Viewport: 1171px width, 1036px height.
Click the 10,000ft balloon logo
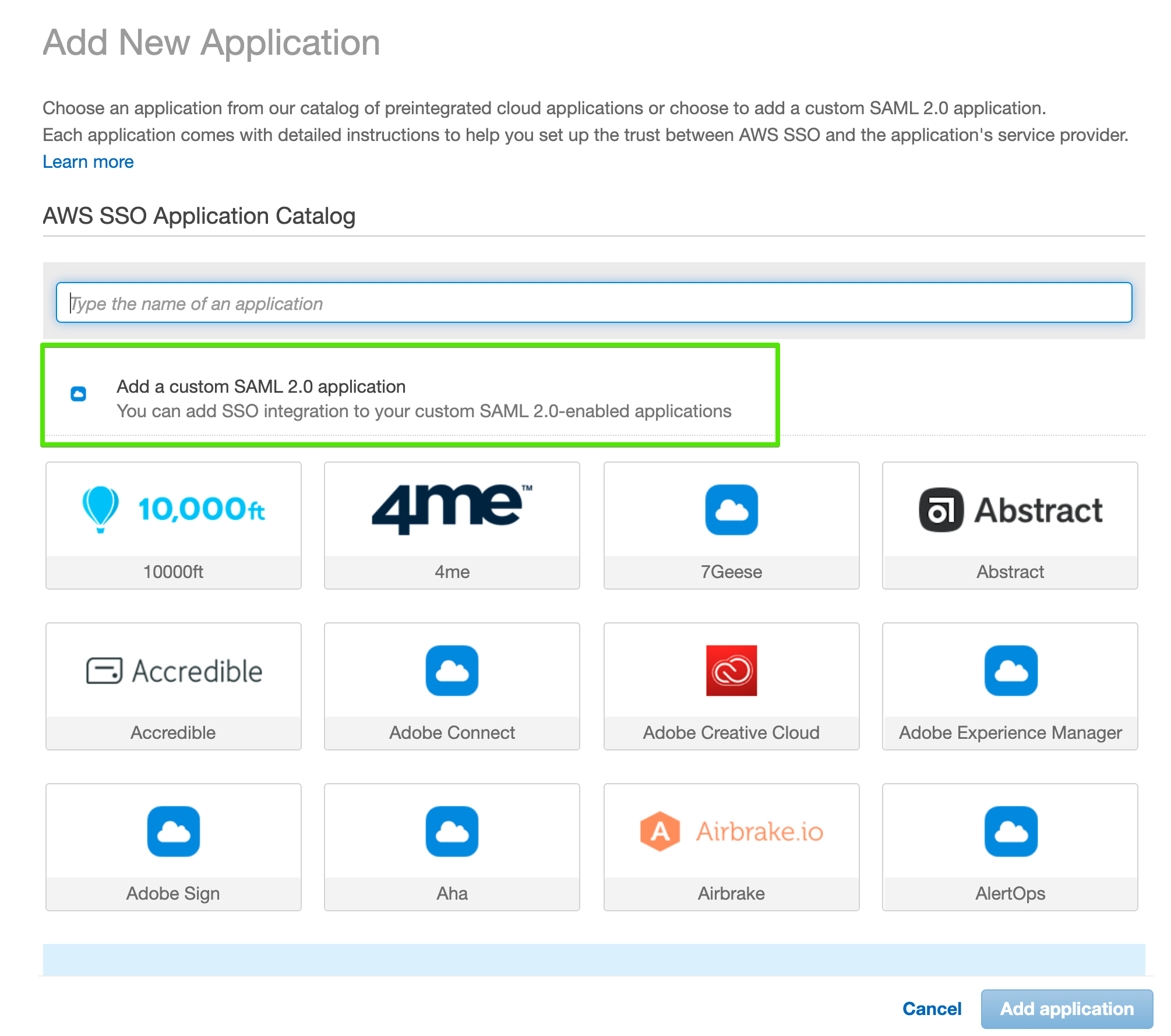tap(174, 509)
